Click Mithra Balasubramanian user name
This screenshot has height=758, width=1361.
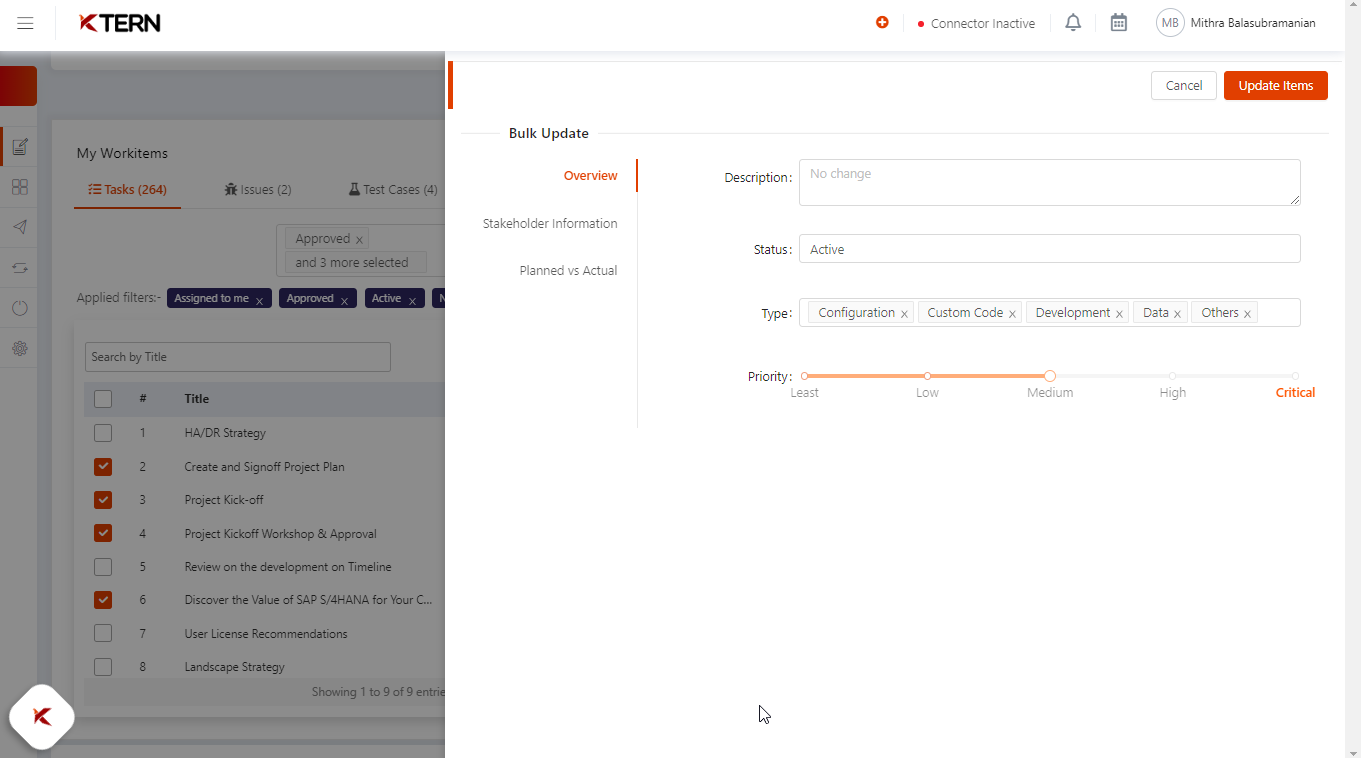pyautogui.click(x=1253, y=23)
